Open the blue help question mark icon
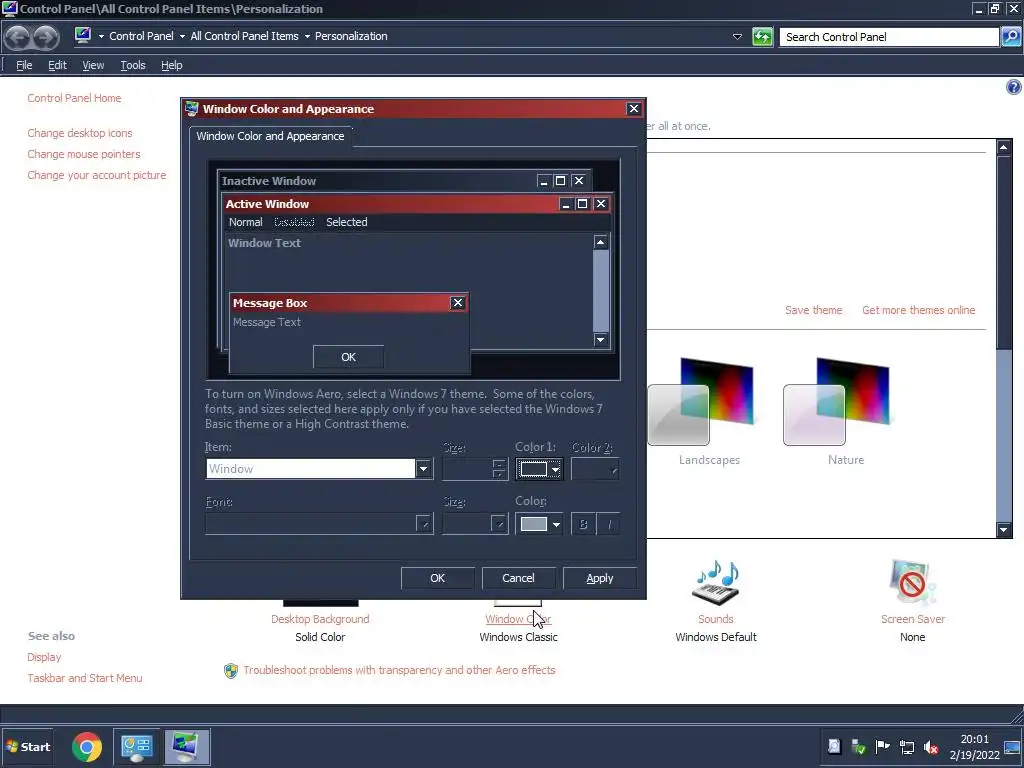1024x768 pixels. (x=1014, y=87)
